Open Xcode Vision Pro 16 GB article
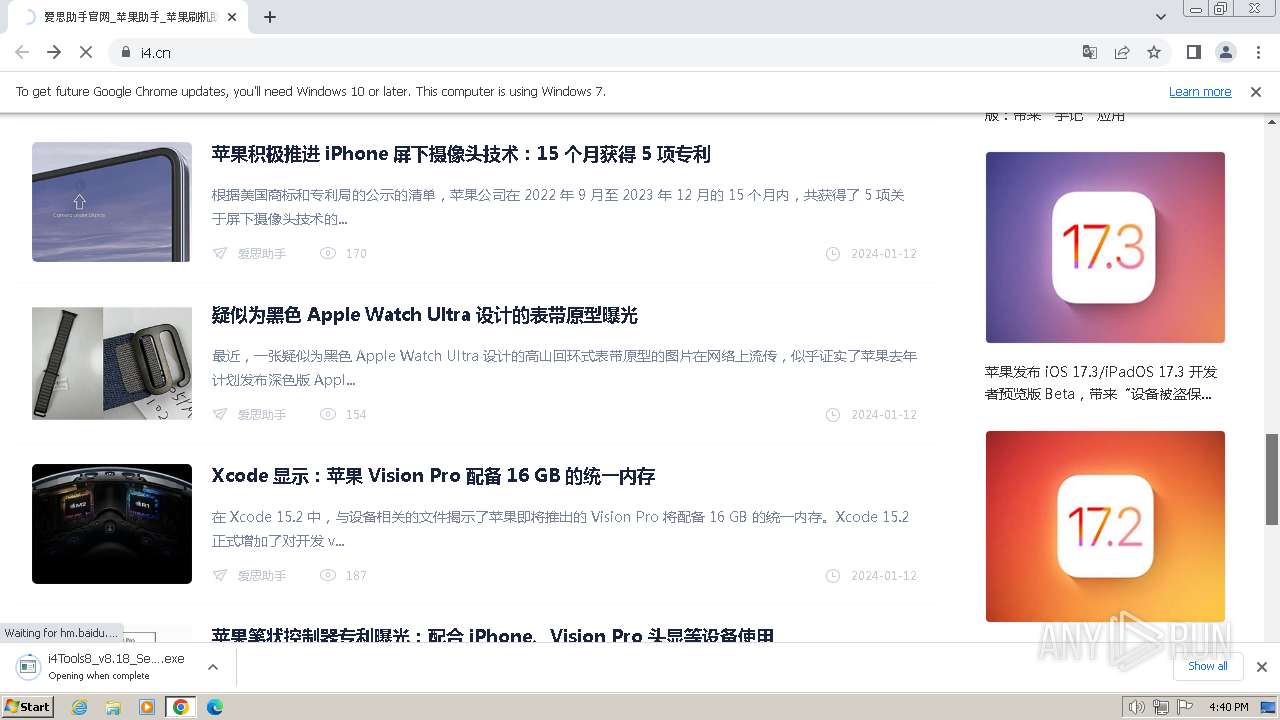This screenshot has height=720, width=1280. [433, 476]
